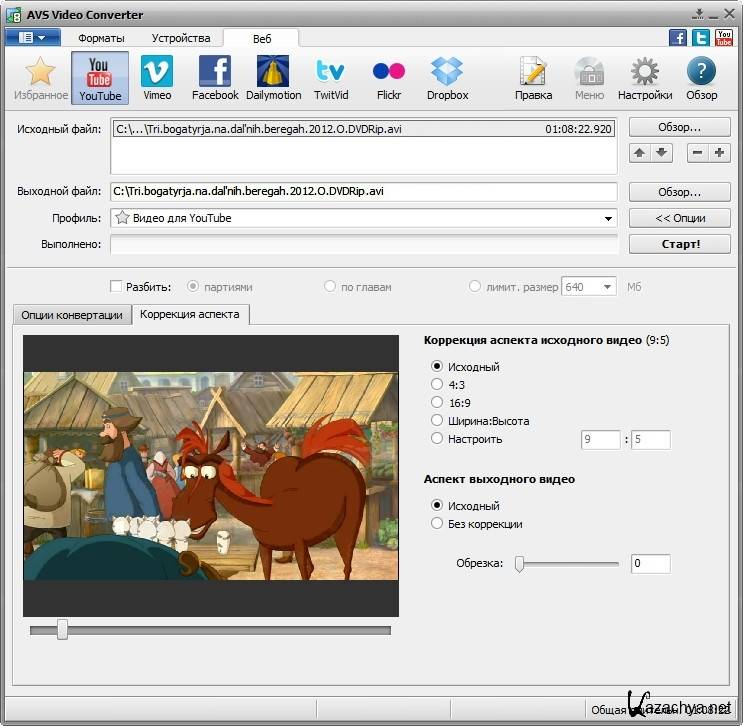Click the << Опции button

click(x=679, y=218)
